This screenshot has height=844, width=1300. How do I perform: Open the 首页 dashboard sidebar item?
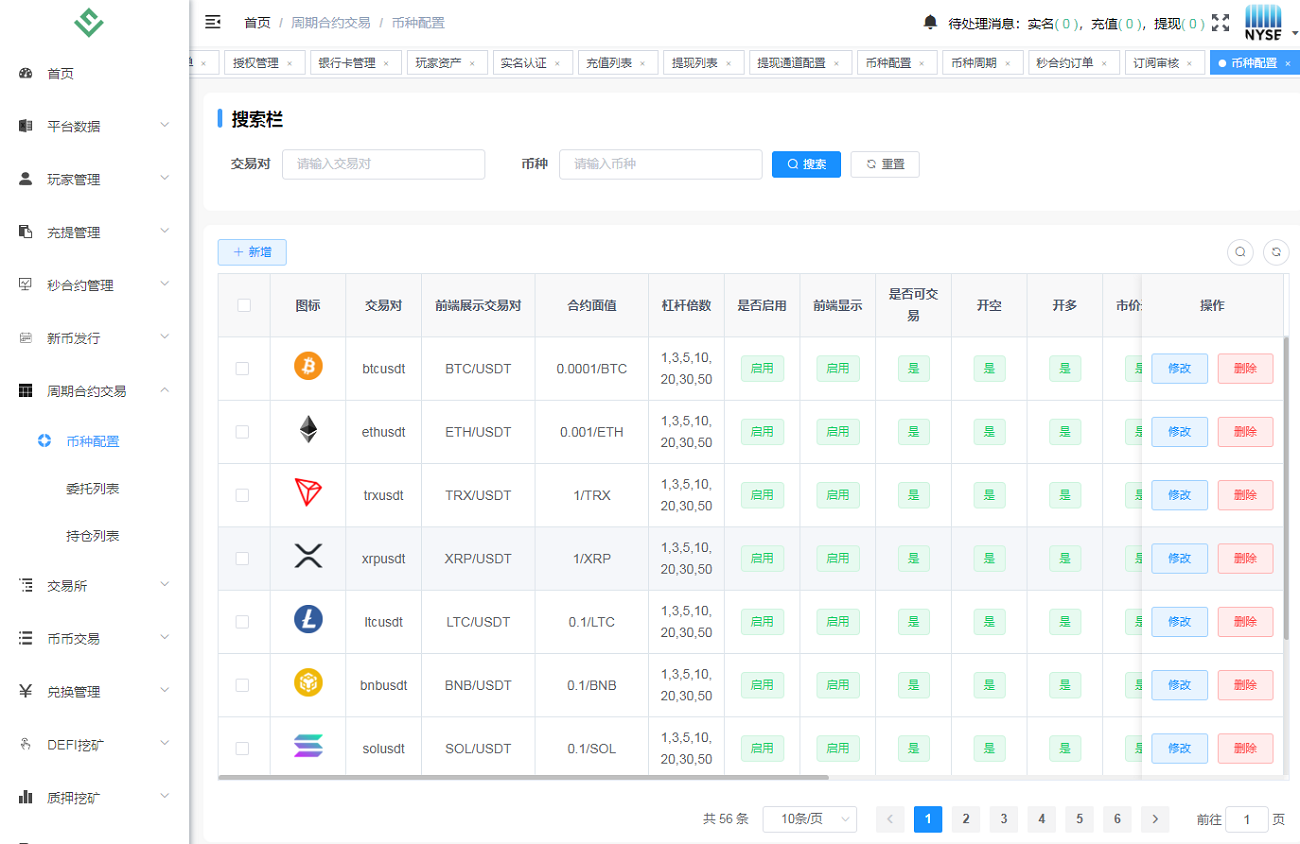click(x=60, y=74)
